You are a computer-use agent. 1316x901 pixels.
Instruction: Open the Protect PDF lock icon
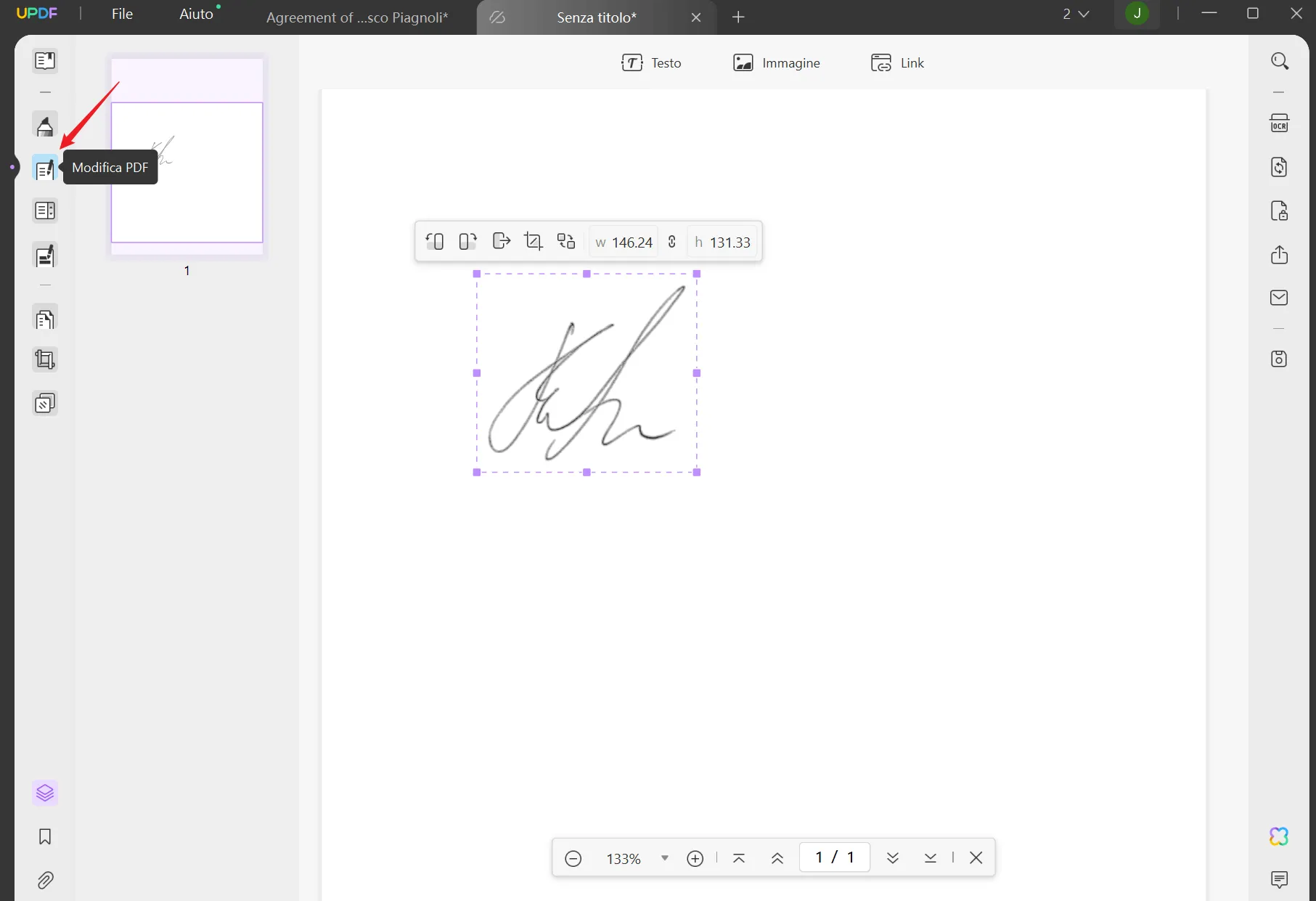pos(1280,211)
